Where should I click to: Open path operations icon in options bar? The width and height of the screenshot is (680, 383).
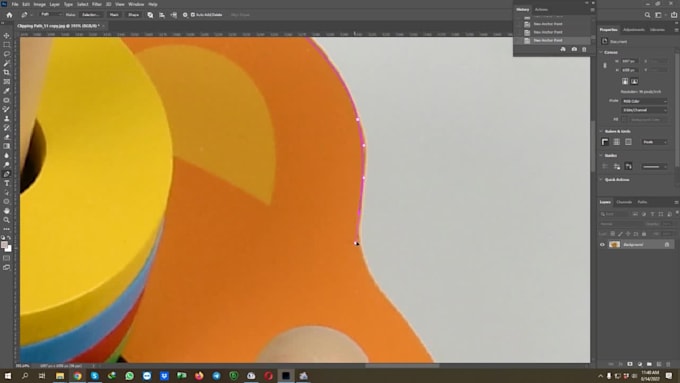tap(150, 15)
